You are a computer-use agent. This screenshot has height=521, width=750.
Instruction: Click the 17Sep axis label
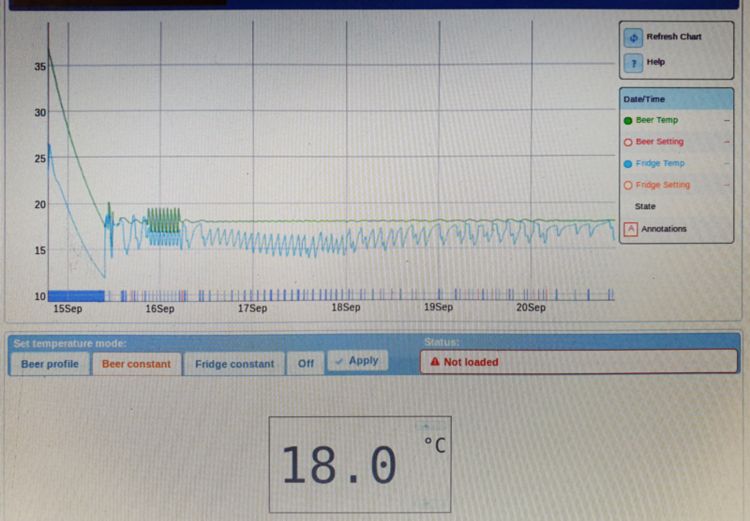tap(253, 309)
